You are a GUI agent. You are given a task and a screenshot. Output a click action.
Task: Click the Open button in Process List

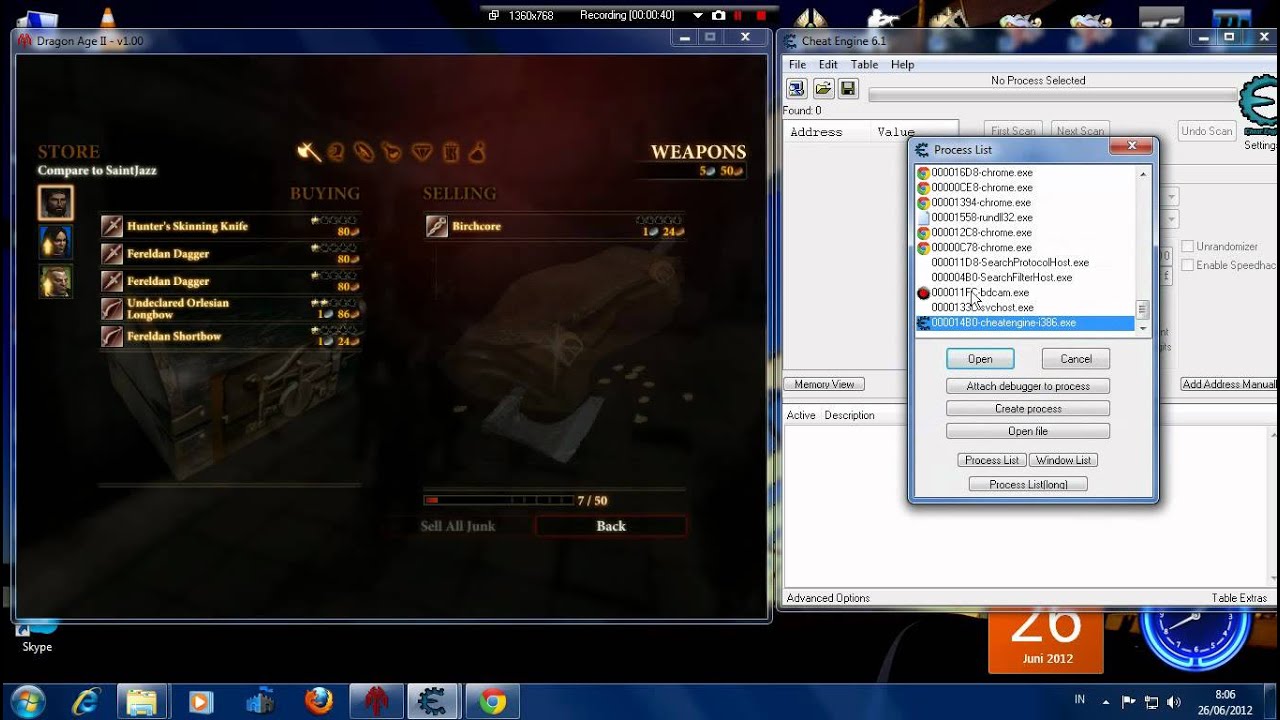pos(980,359)
